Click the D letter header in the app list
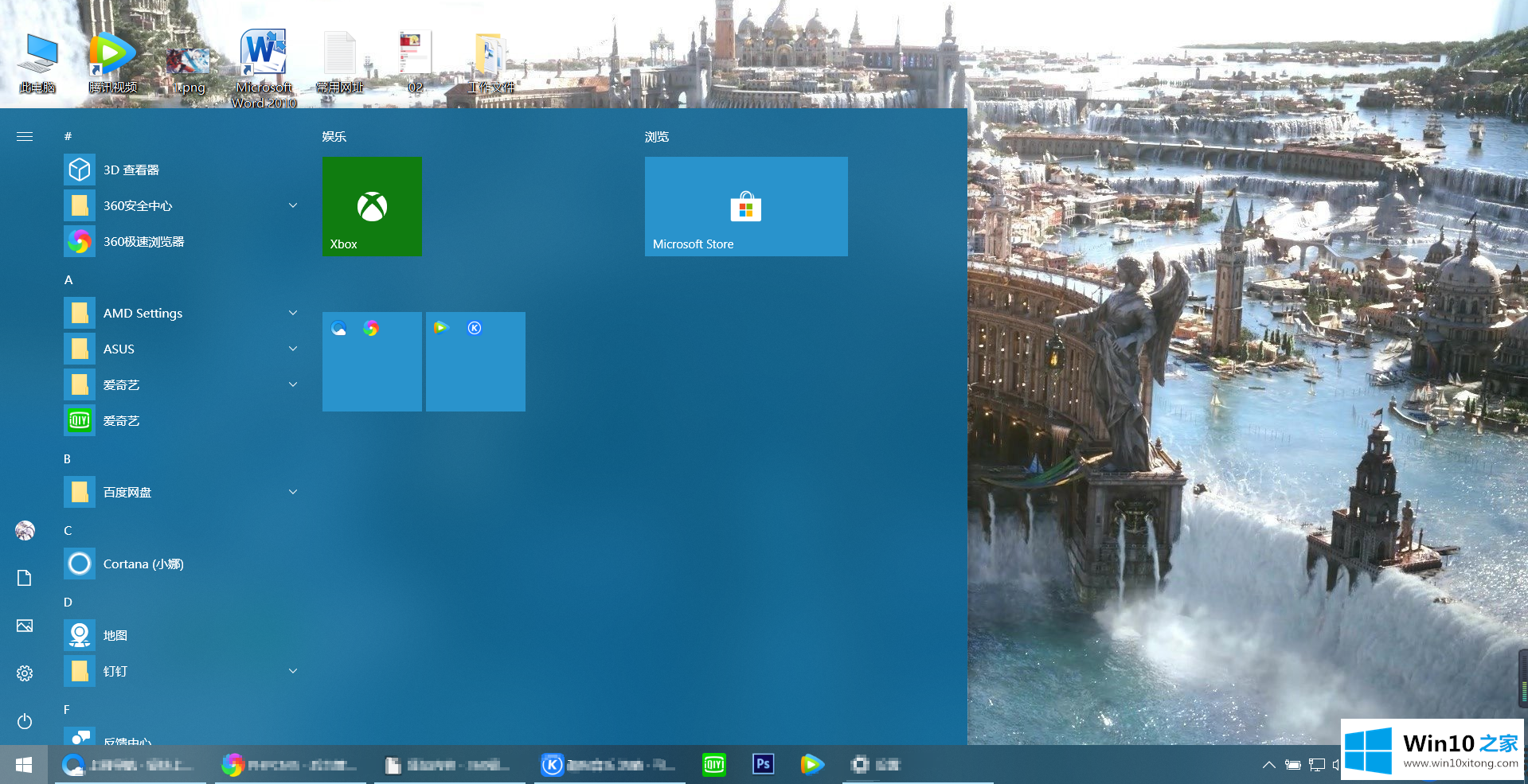 (68, 603)
